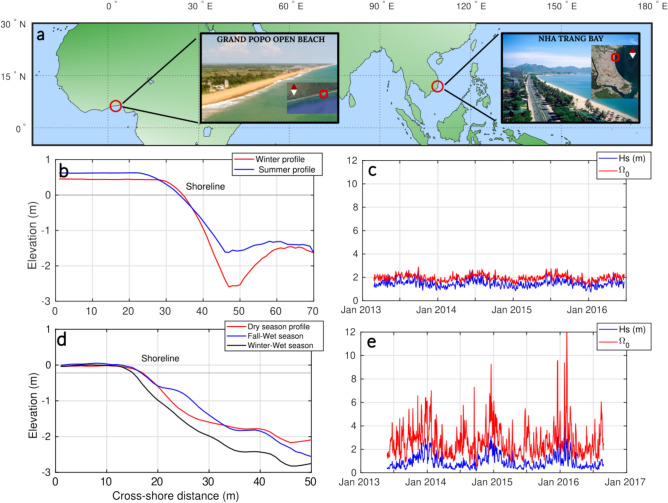Click panel label 'd'
Viewport: 668px width, 503px height.
62,339
